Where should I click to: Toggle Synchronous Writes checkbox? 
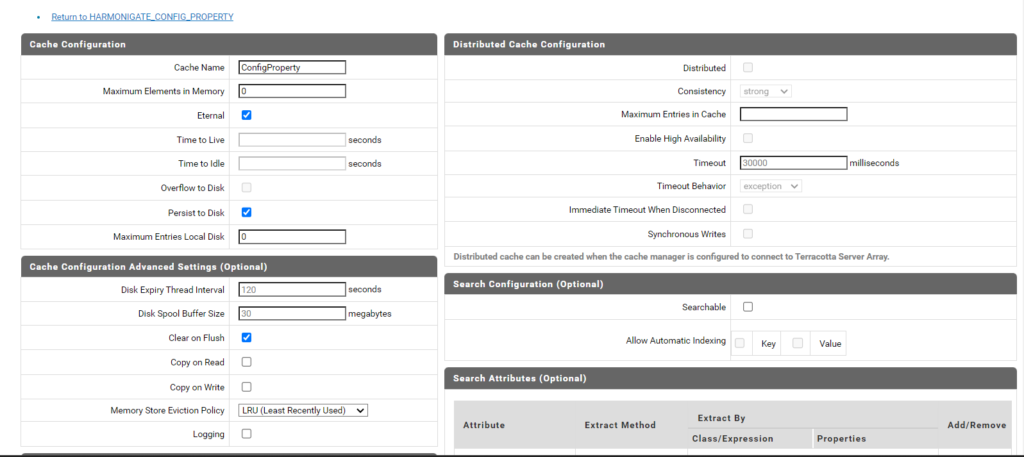(748, 233)
